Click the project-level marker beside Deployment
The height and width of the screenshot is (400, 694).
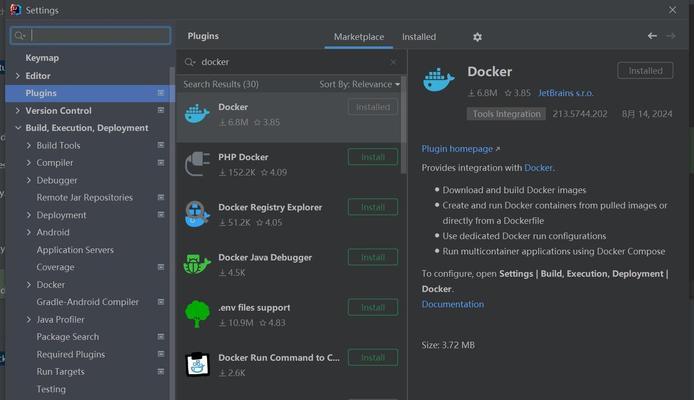(x=161, y=215)
